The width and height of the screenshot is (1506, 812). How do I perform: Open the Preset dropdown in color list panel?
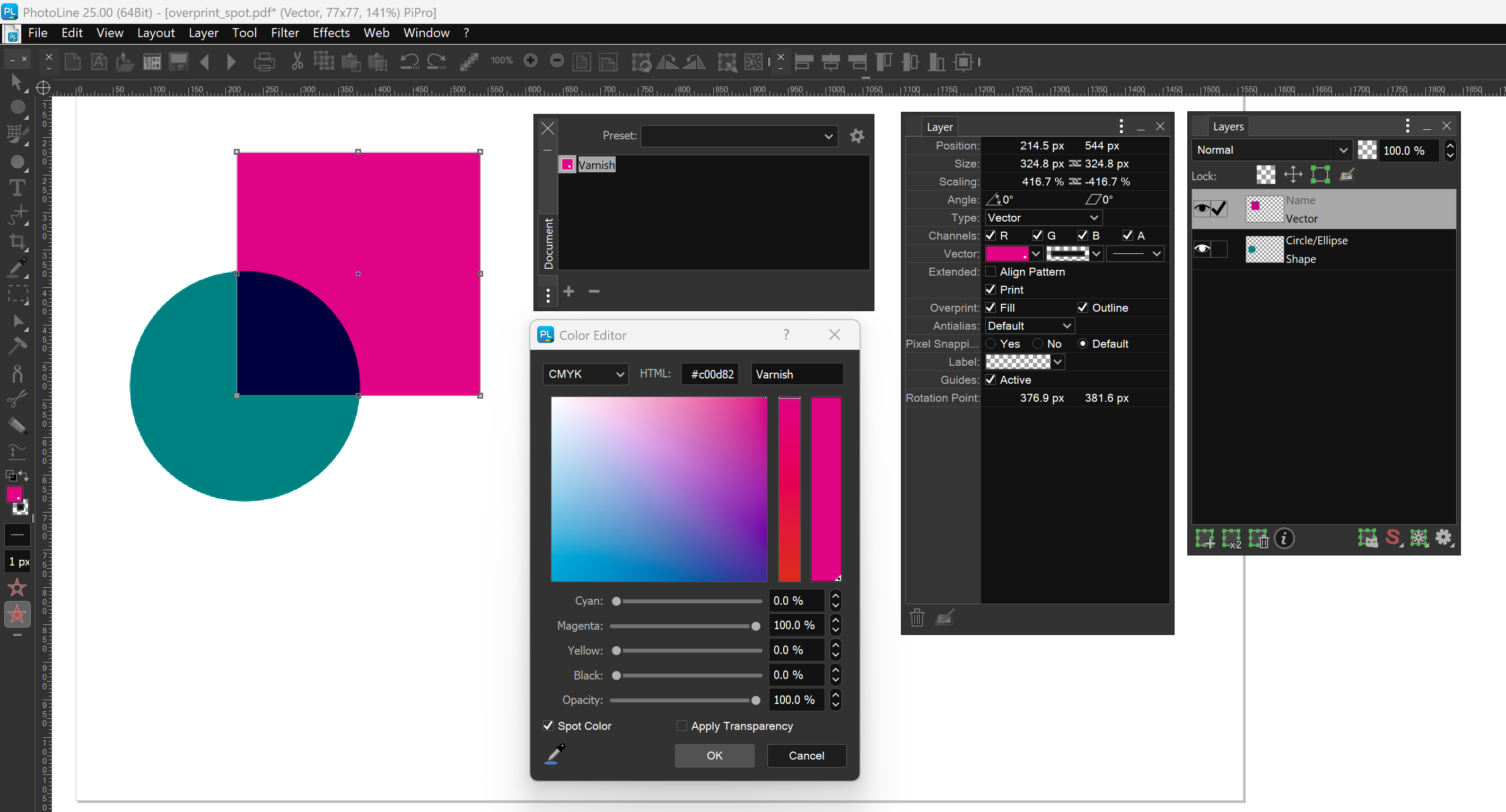tap(739, 136)
